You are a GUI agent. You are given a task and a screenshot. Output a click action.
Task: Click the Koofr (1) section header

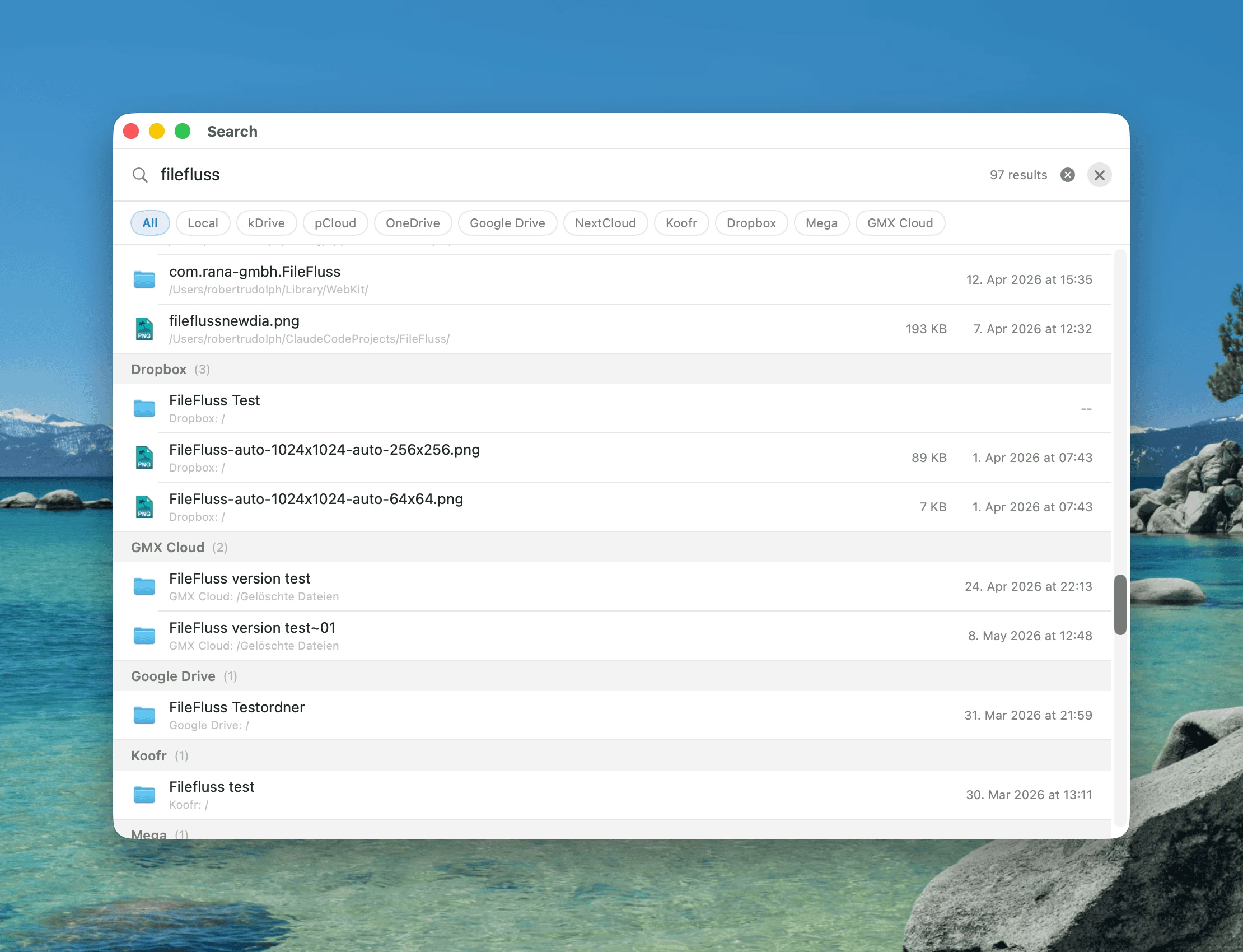[x=612, y=755]
